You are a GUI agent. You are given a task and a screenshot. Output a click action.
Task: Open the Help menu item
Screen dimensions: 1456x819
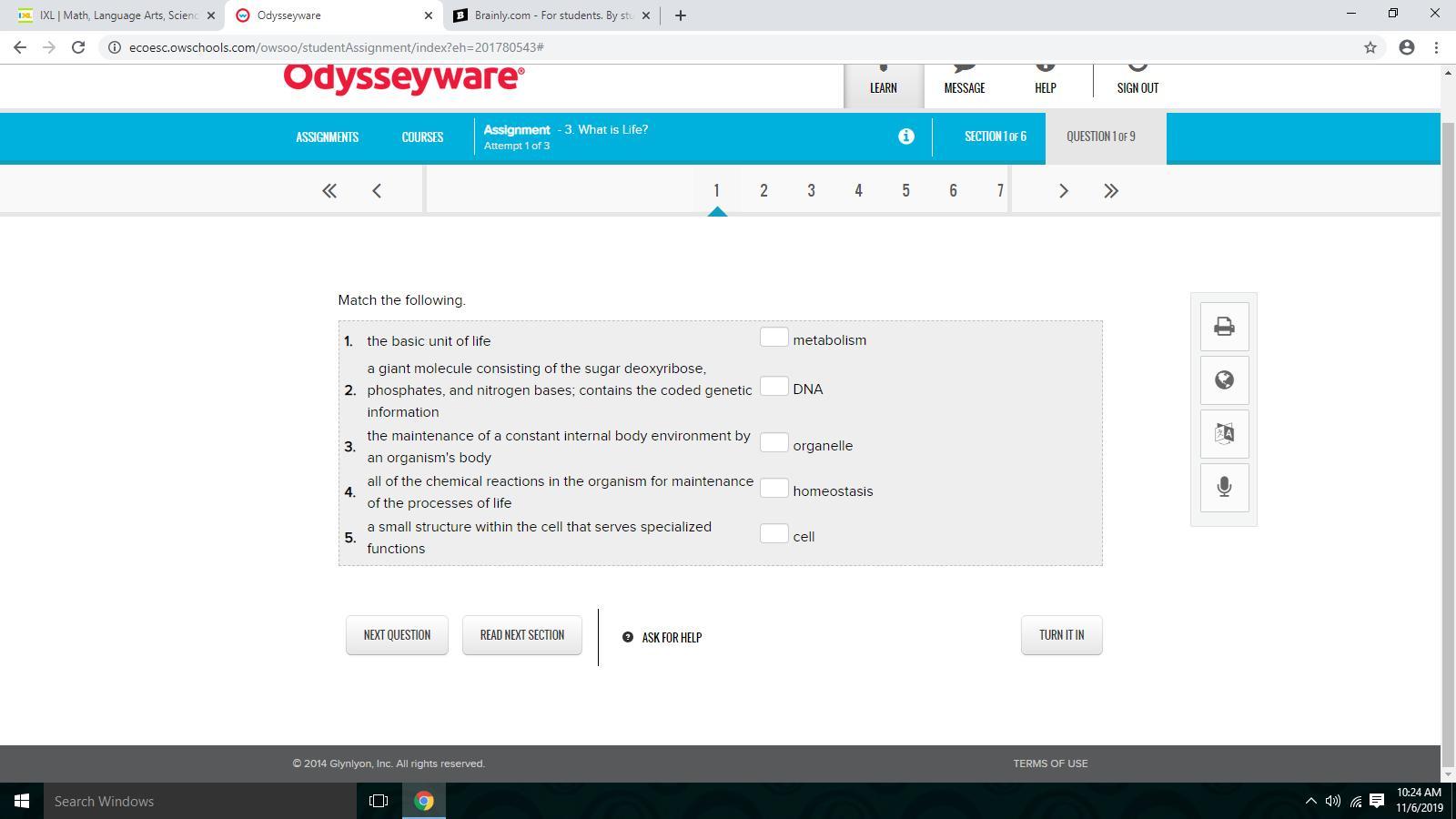pyautogui.click(x=1045, y=86)
